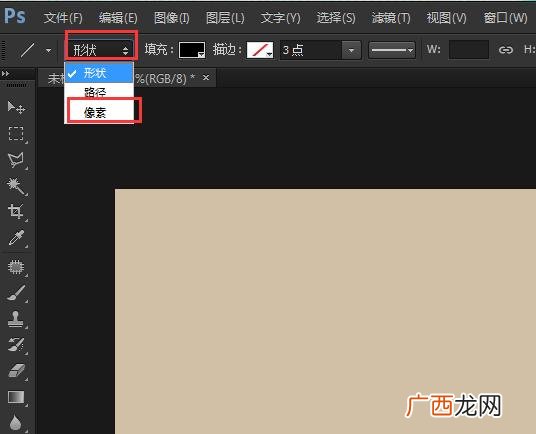Select the Eyedropper tool
Viewport: 536px width, 434px height.
16,238
